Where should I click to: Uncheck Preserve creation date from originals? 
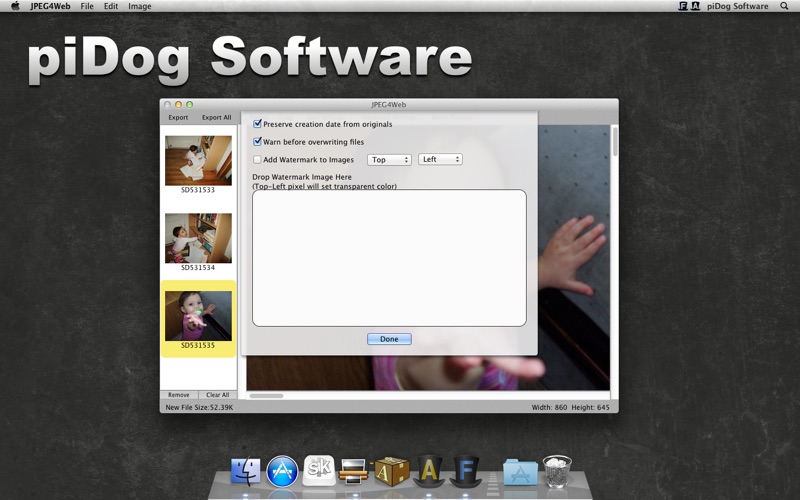pos(258,123)
